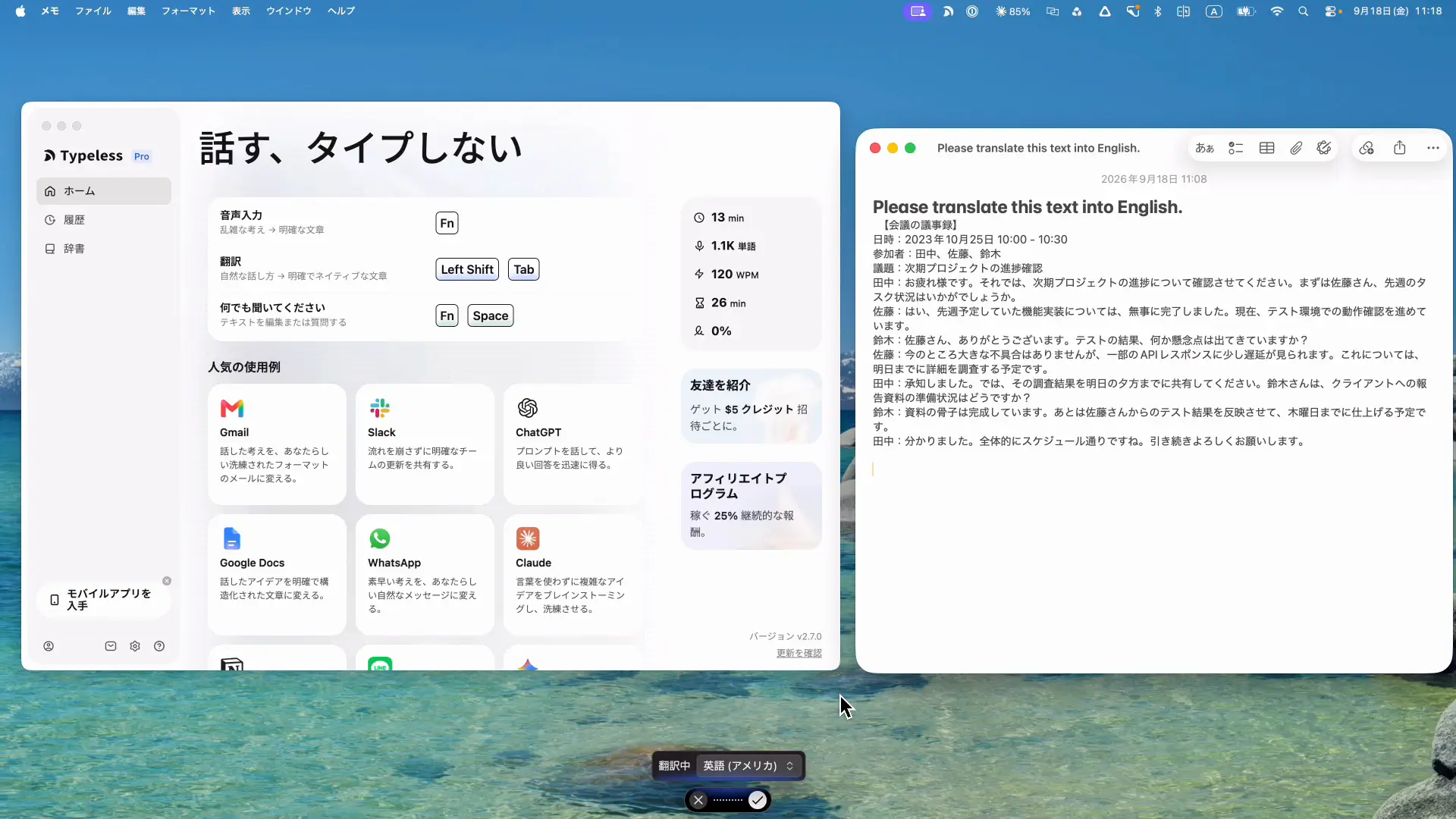Open the Wi-Fi status menu
1456x819 pixels.
coord(1277,11)
